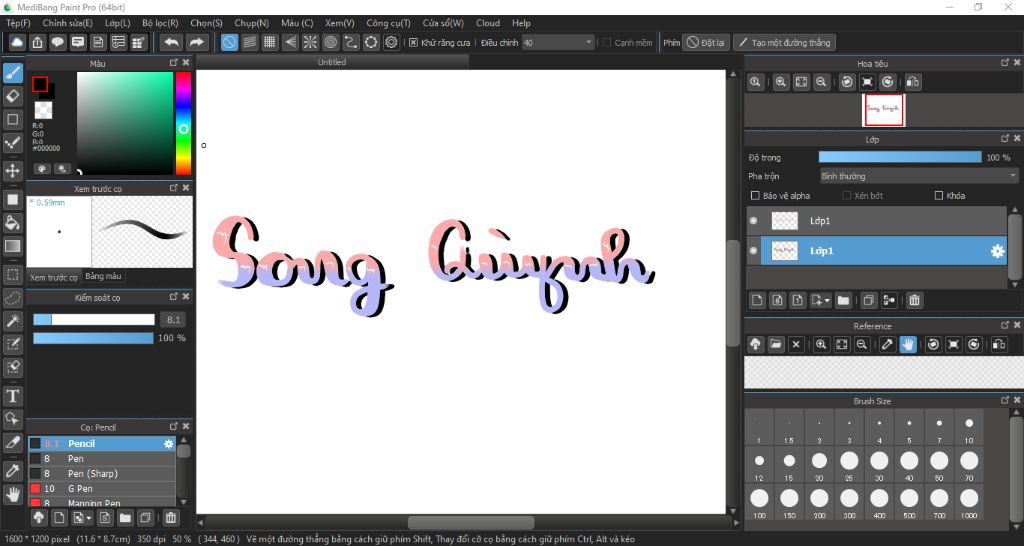Select the Dot tool below the Shape tool

12,143
